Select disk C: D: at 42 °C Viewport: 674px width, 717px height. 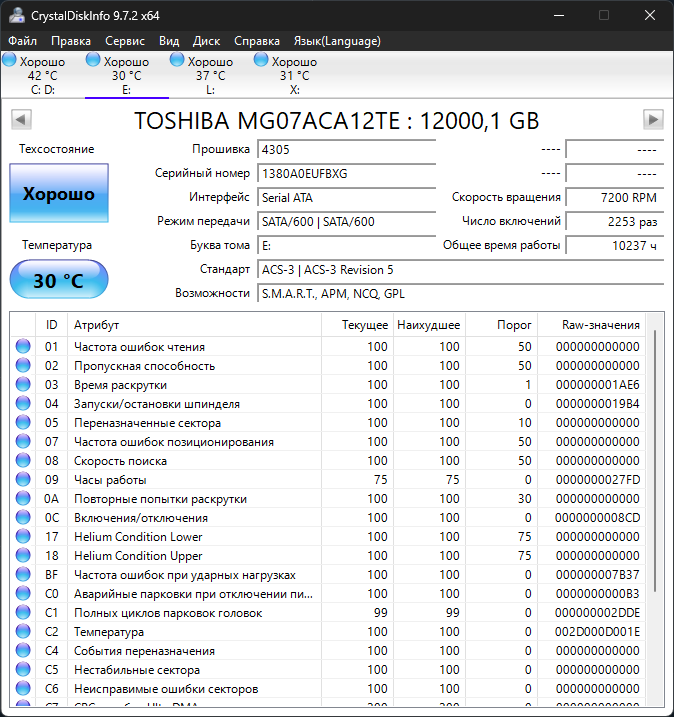pos(43,75)
